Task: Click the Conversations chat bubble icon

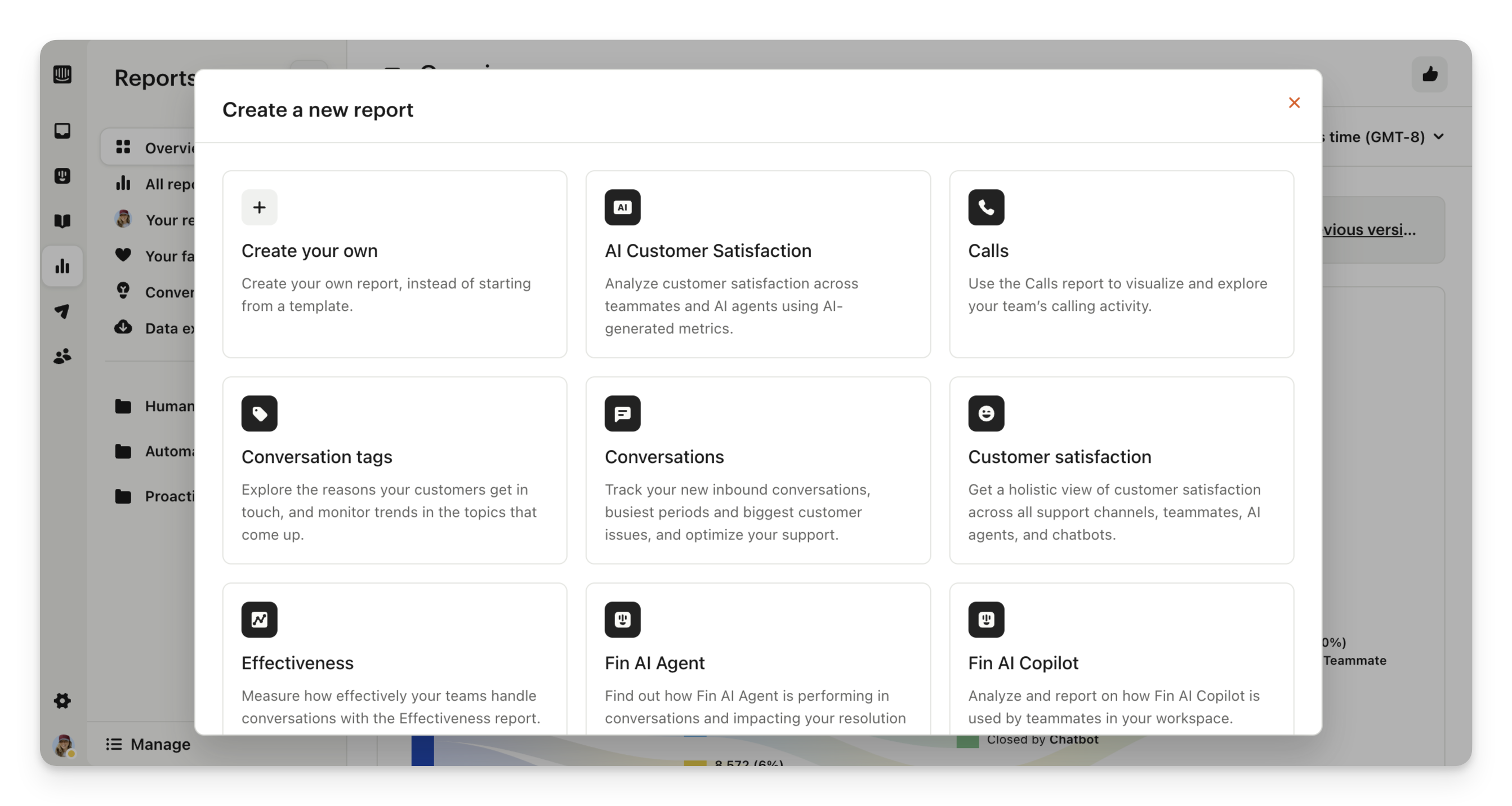Action: click(622, 413)
